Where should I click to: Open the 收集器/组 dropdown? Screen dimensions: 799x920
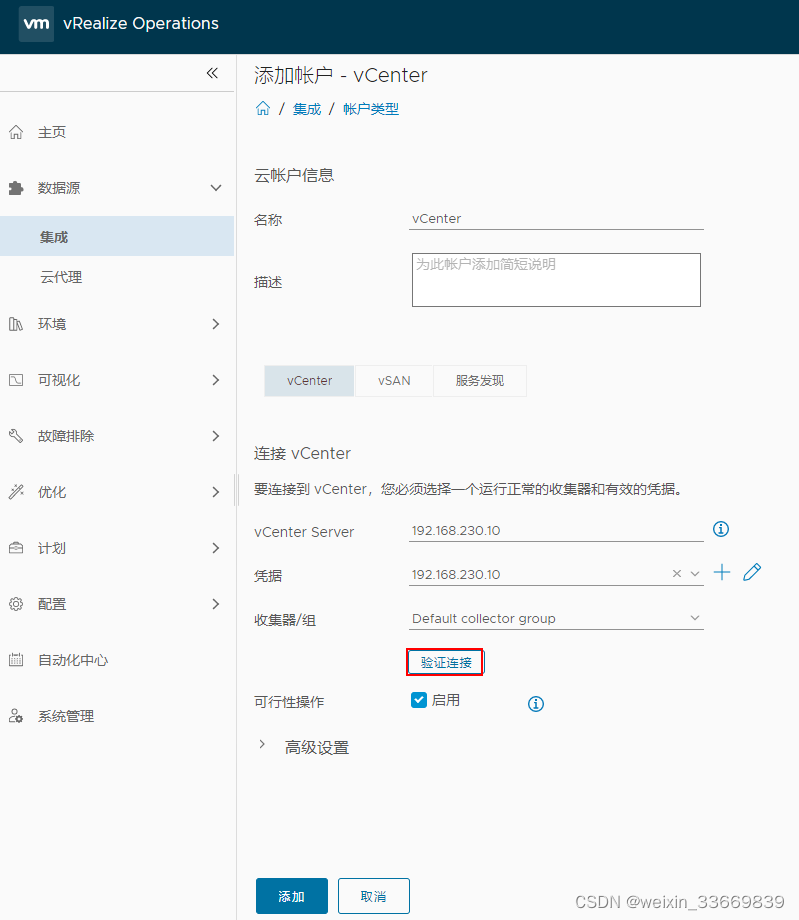pyautogui.click(x=556, y=618)
